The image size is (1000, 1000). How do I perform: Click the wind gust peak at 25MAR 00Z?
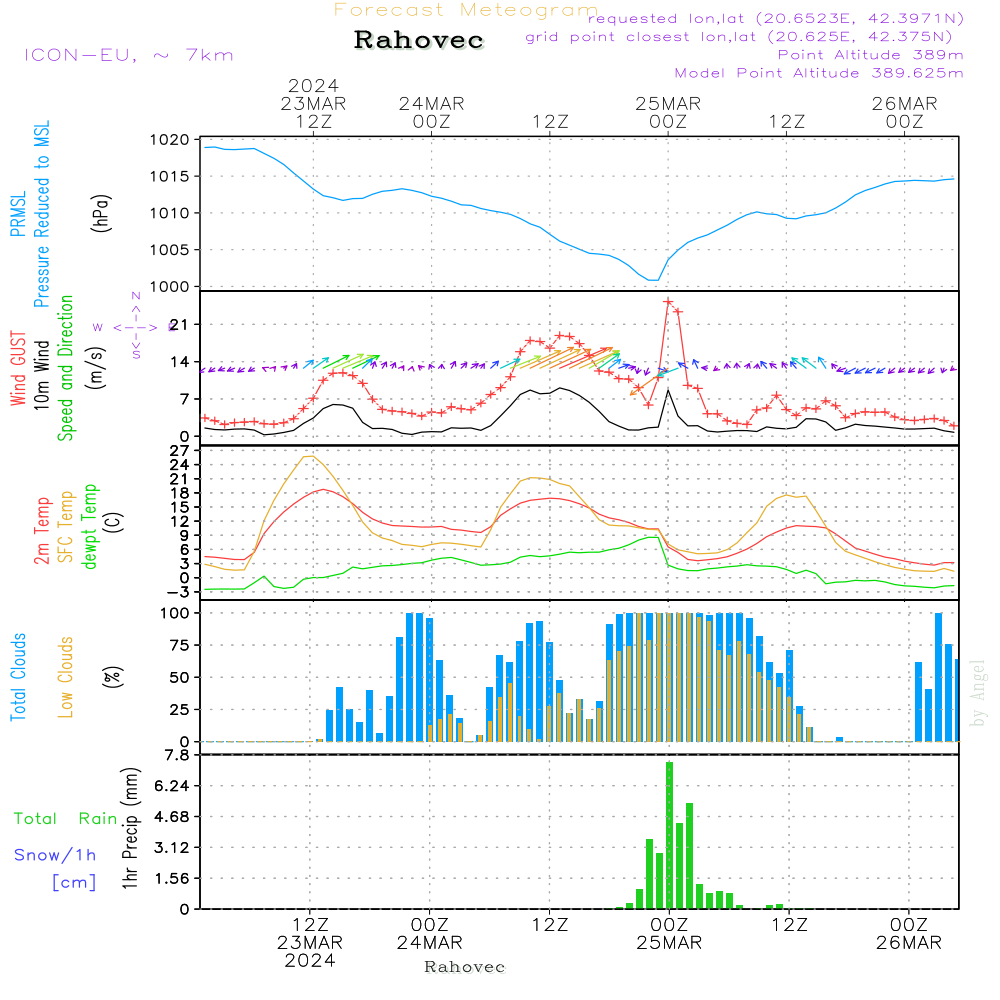pyautogui.click(x=668, y=301)
